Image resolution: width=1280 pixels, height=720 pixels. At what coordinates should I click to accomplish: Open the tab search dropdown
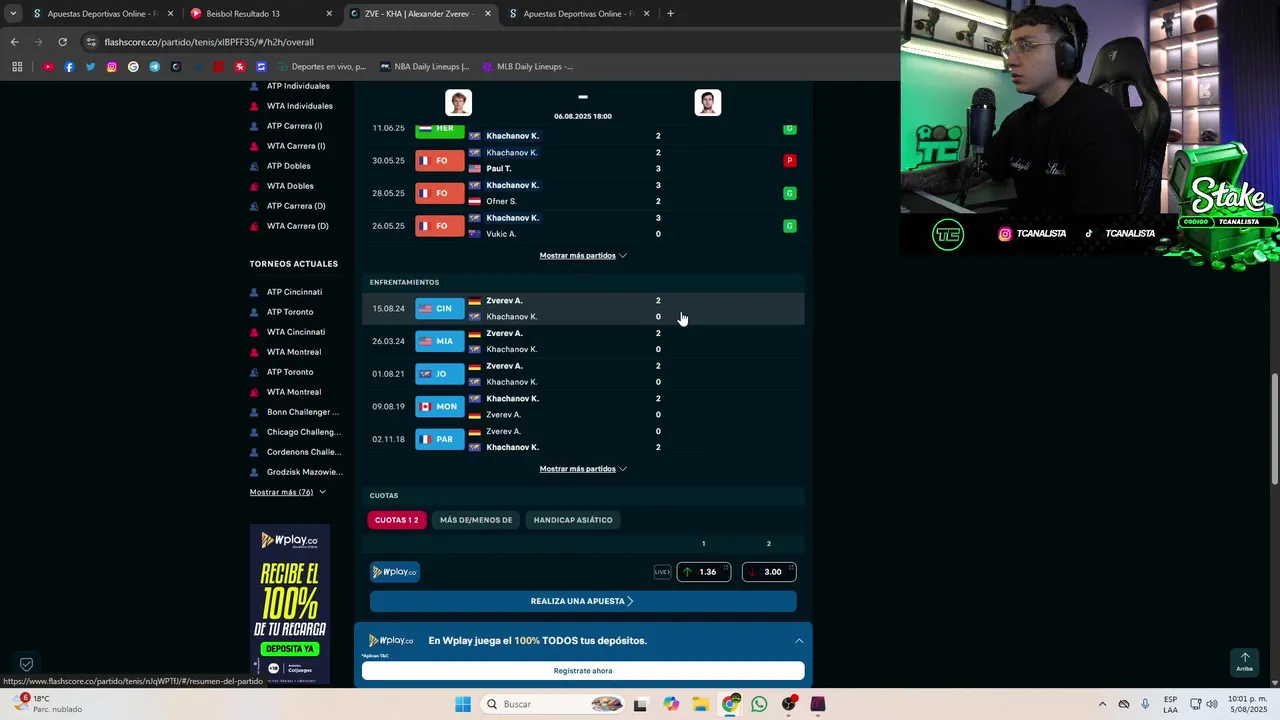coord(13,14)
